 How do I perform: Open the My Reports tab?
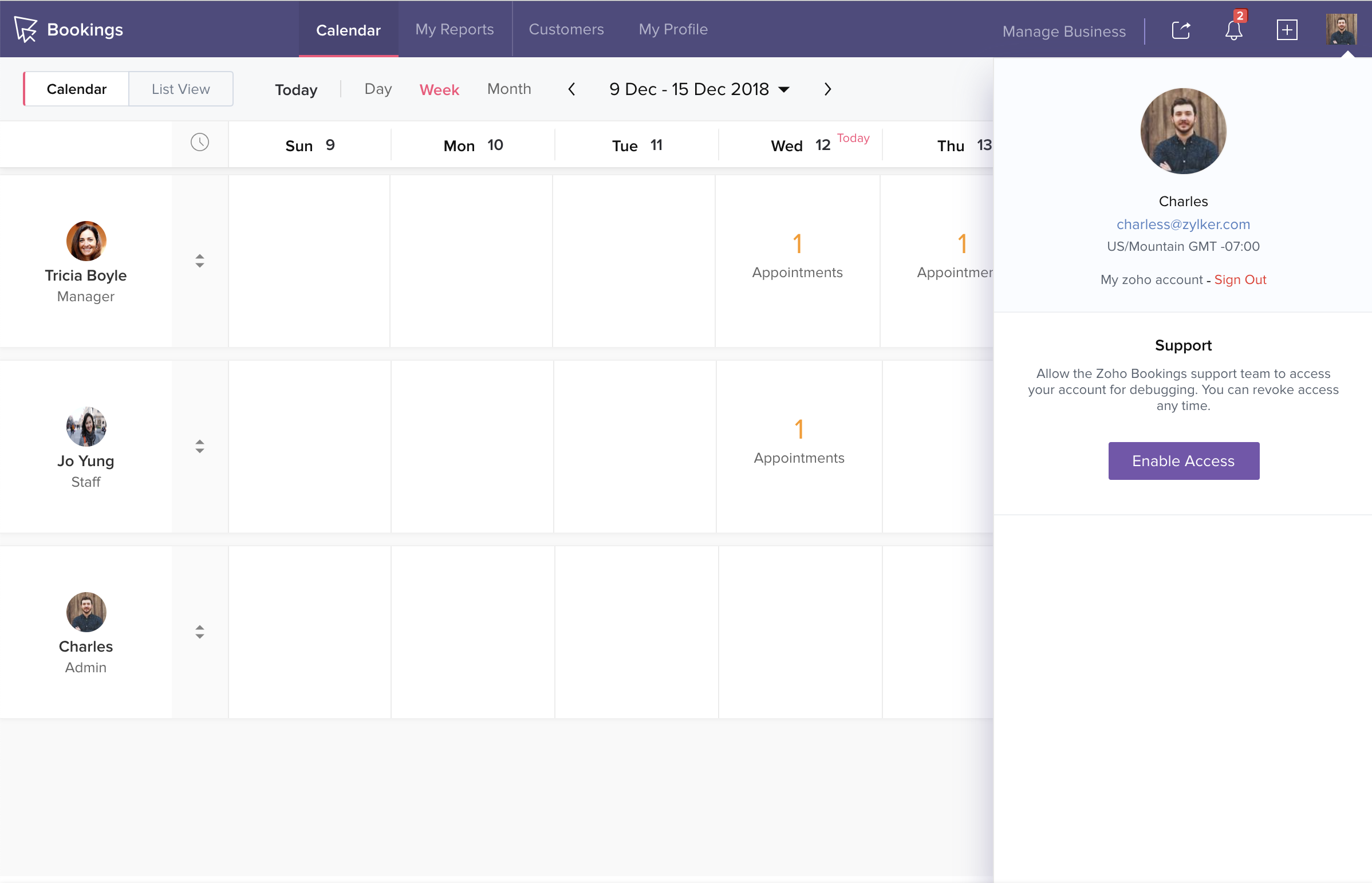click(454, 29)
